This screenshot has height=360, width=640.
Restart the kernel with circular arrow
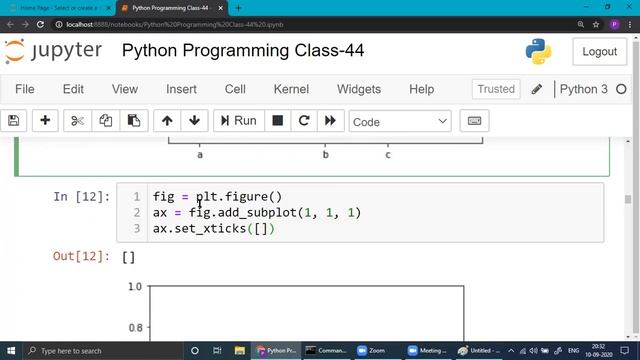304,121
